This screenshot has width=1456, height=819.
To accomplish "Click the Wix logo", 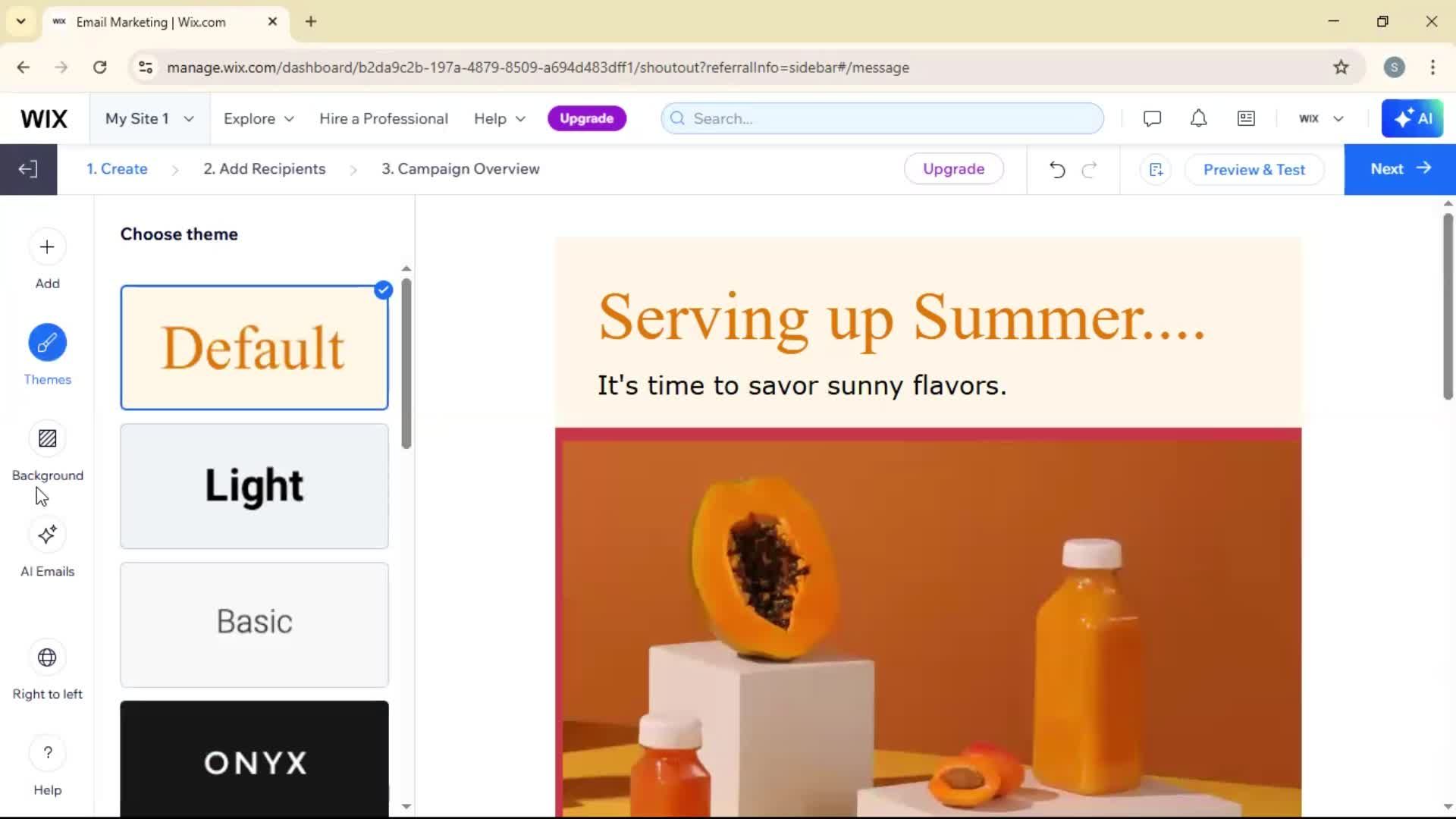I will tap(43, 119).
